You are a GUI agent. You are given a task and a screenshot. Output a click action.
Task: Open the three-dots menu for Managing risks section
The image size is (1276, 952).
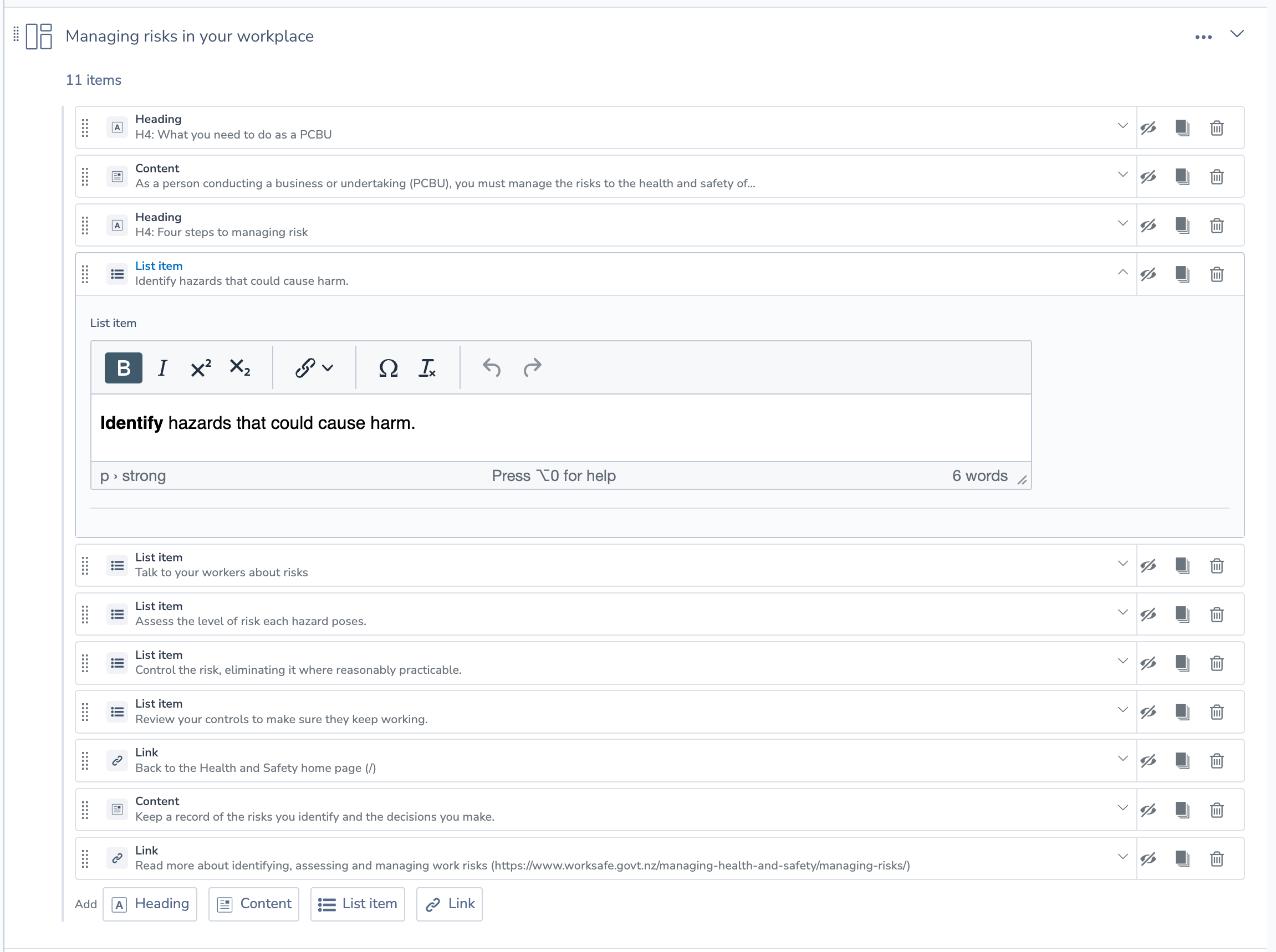1203,36
